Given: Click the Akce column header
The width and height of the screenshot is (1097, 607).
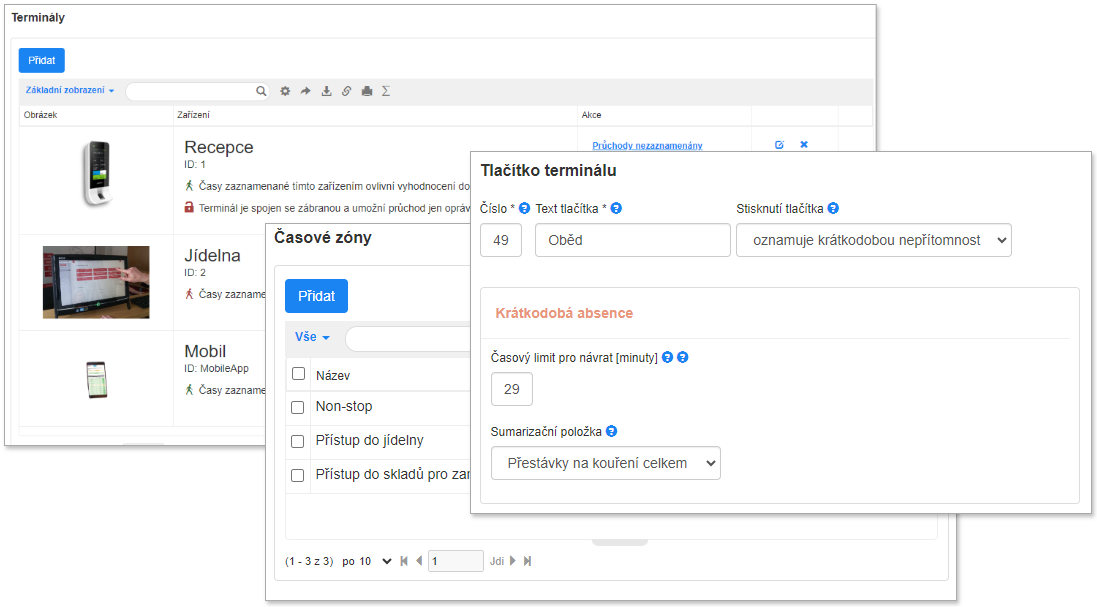Looking at the screenshot, I should [x=591, y=115].
